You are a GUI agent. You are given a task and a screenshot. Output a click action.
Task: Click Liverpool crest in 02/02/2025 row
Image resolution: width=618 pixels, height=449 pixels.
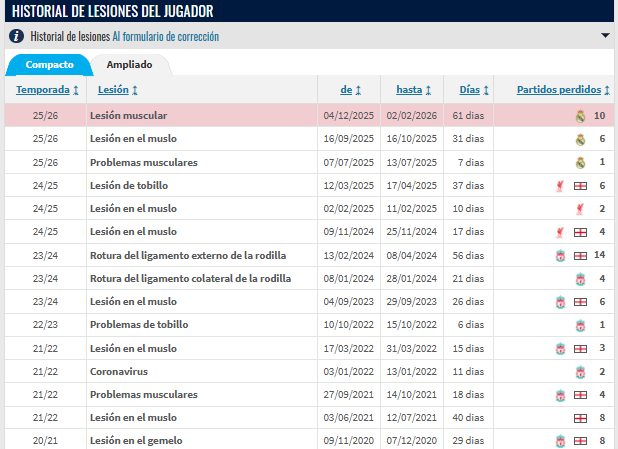580,209
